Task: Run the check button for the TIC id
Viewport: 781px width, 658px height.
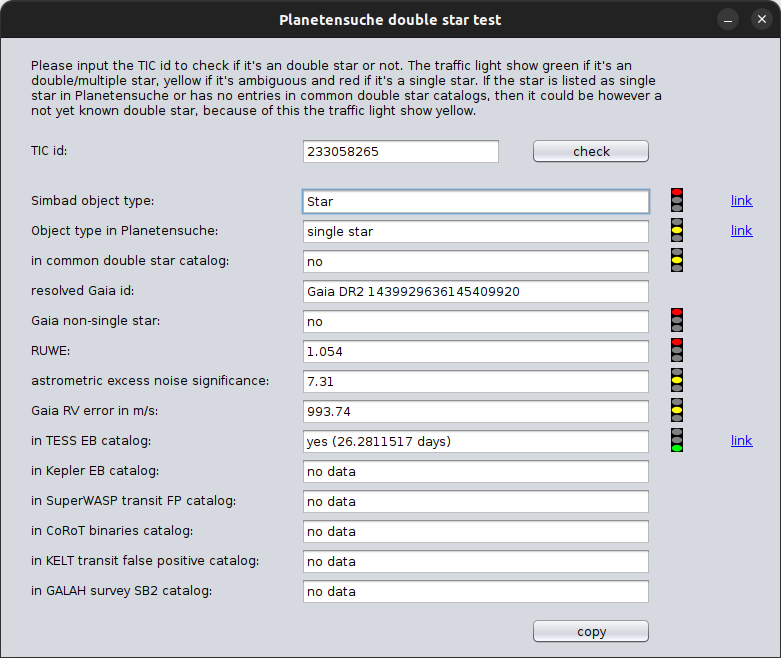Action: coord(591,151)
